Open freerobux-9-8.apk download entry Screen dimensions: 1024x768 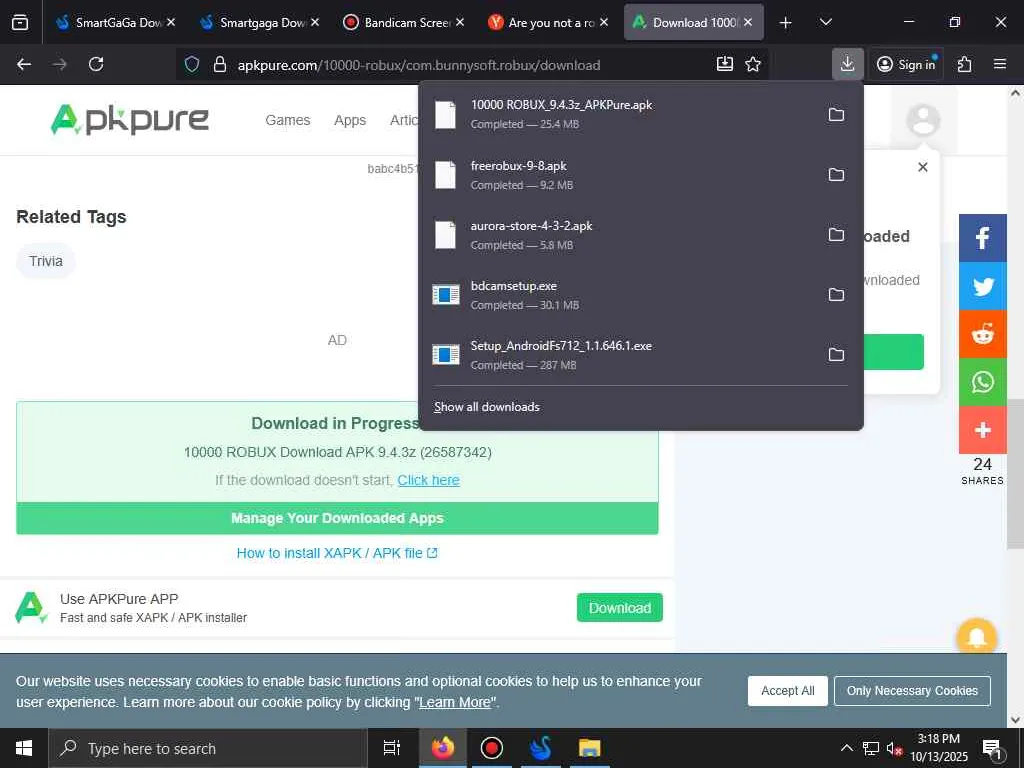620,175
